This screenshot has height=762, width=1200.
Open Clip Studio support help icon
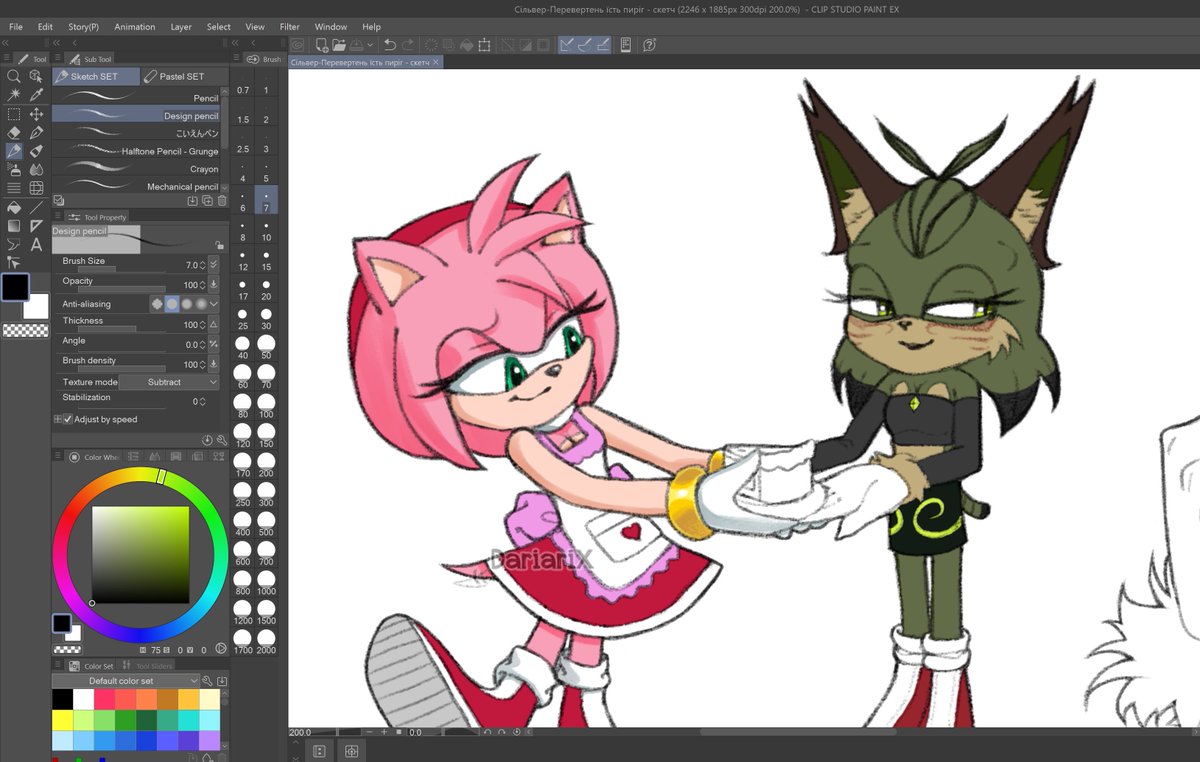649,44
